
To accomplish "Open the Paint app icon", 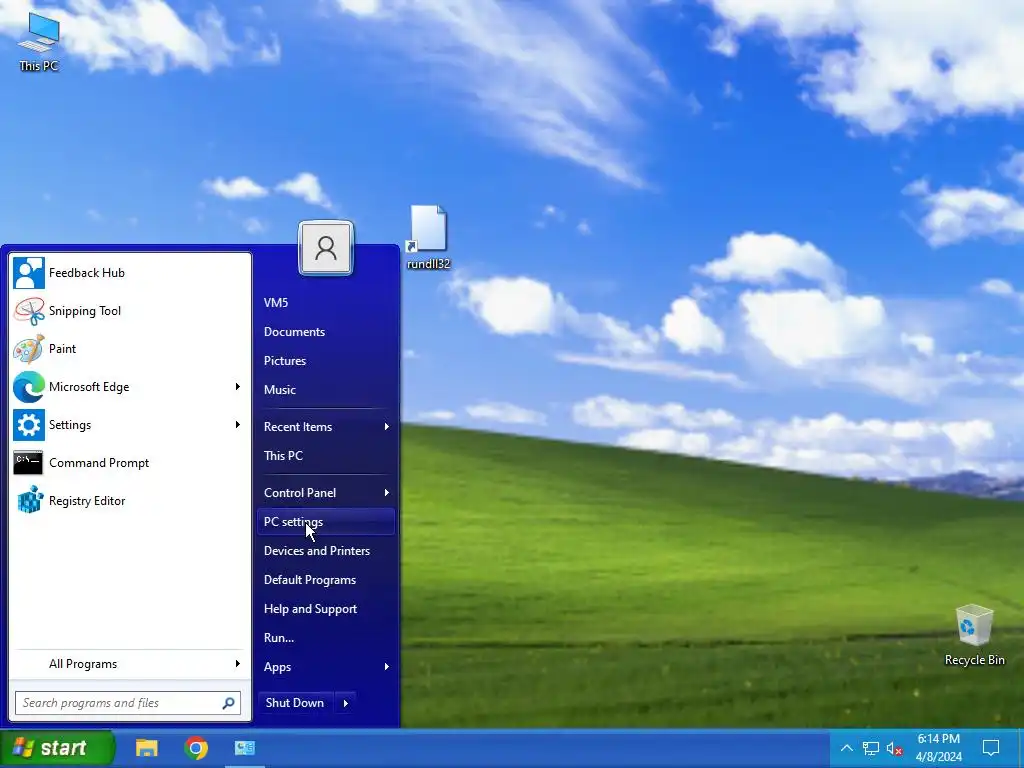I will [29, 349].
